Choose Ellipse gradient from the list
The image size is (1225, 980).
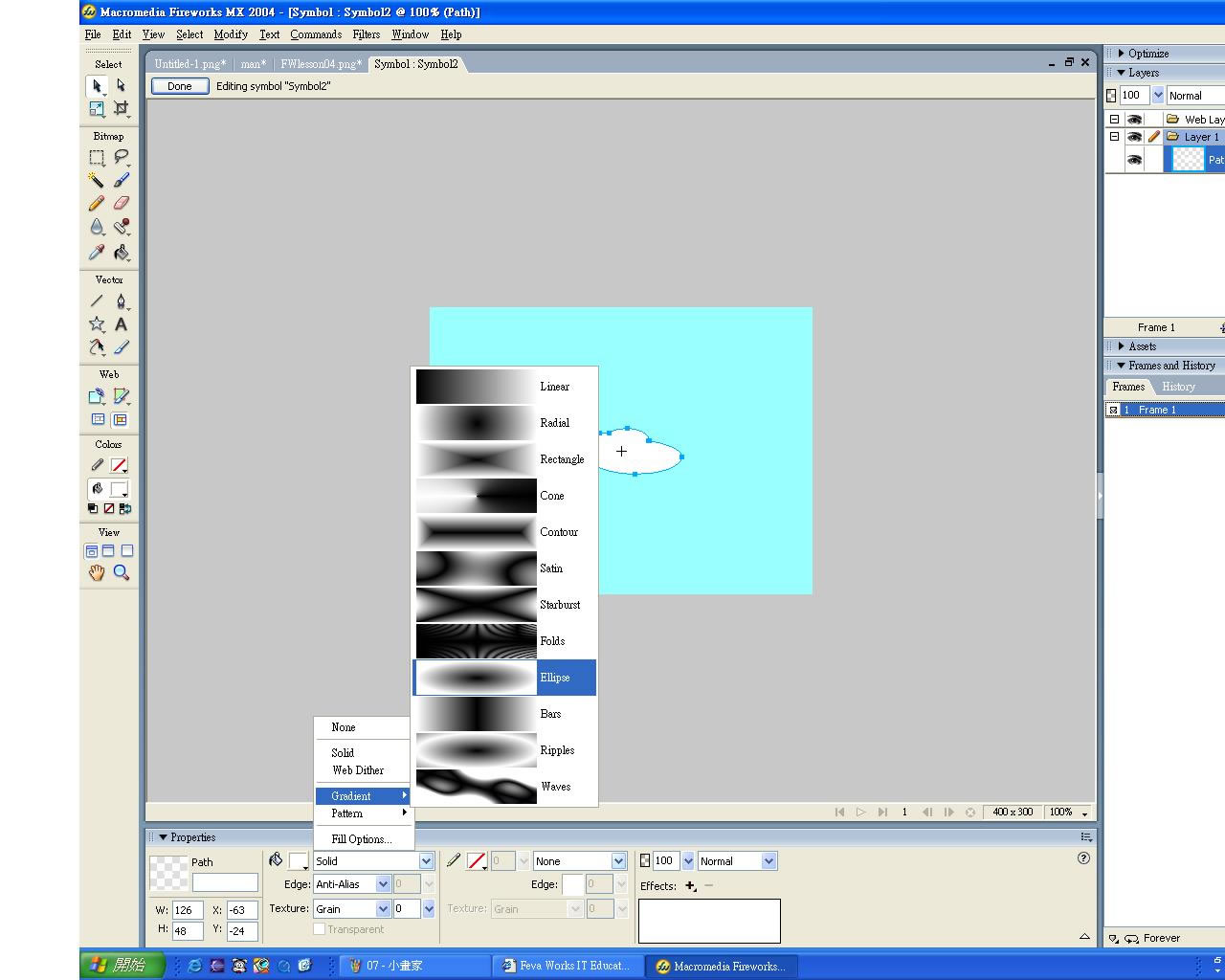[504, 678]
